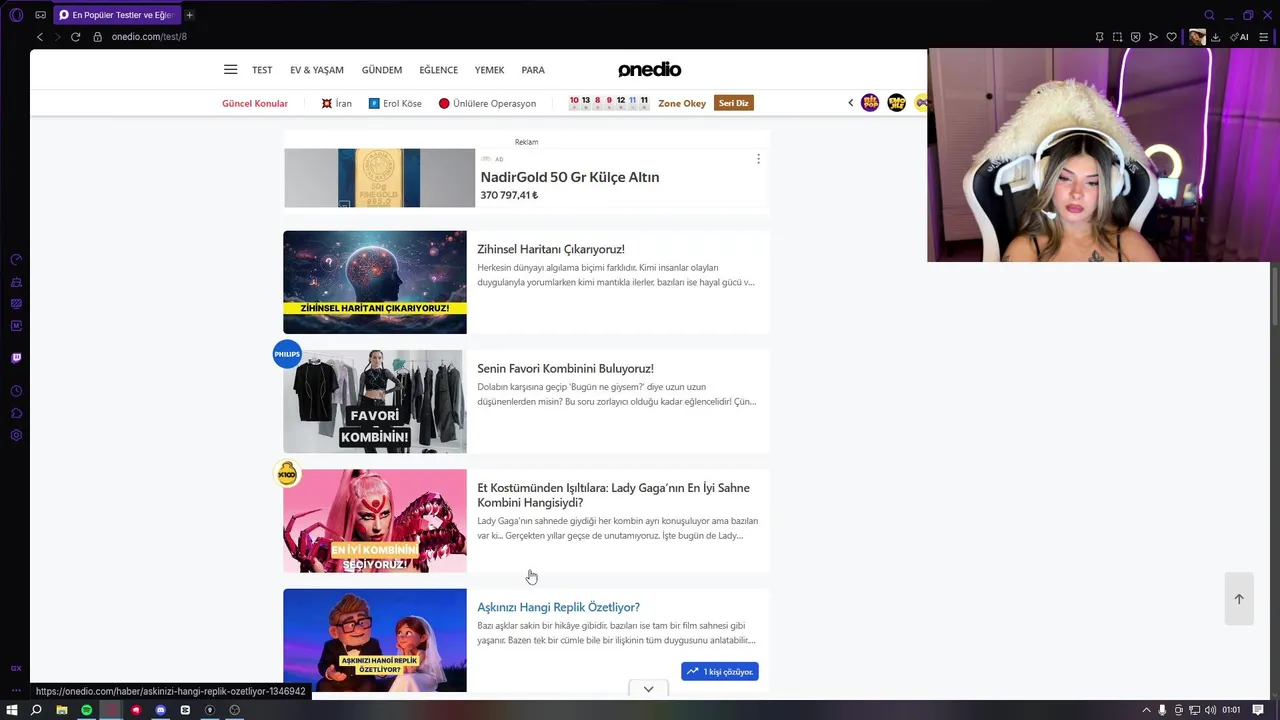Open the onedio hamburger menu

pyautogui.click(x=230, y=70)
